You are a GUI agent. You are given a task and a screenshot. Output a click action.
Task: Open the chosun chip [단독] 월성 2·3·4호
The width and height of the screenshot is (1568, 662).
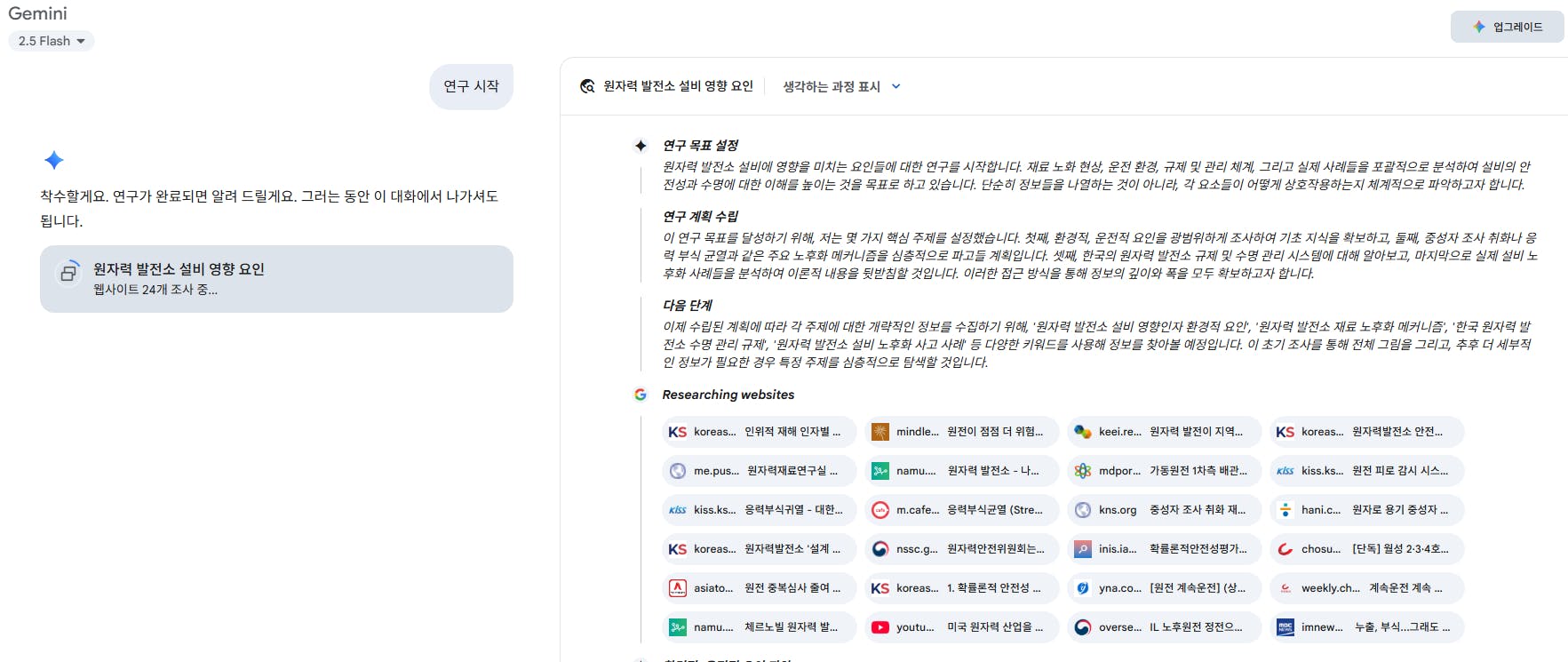[1366, 549]
